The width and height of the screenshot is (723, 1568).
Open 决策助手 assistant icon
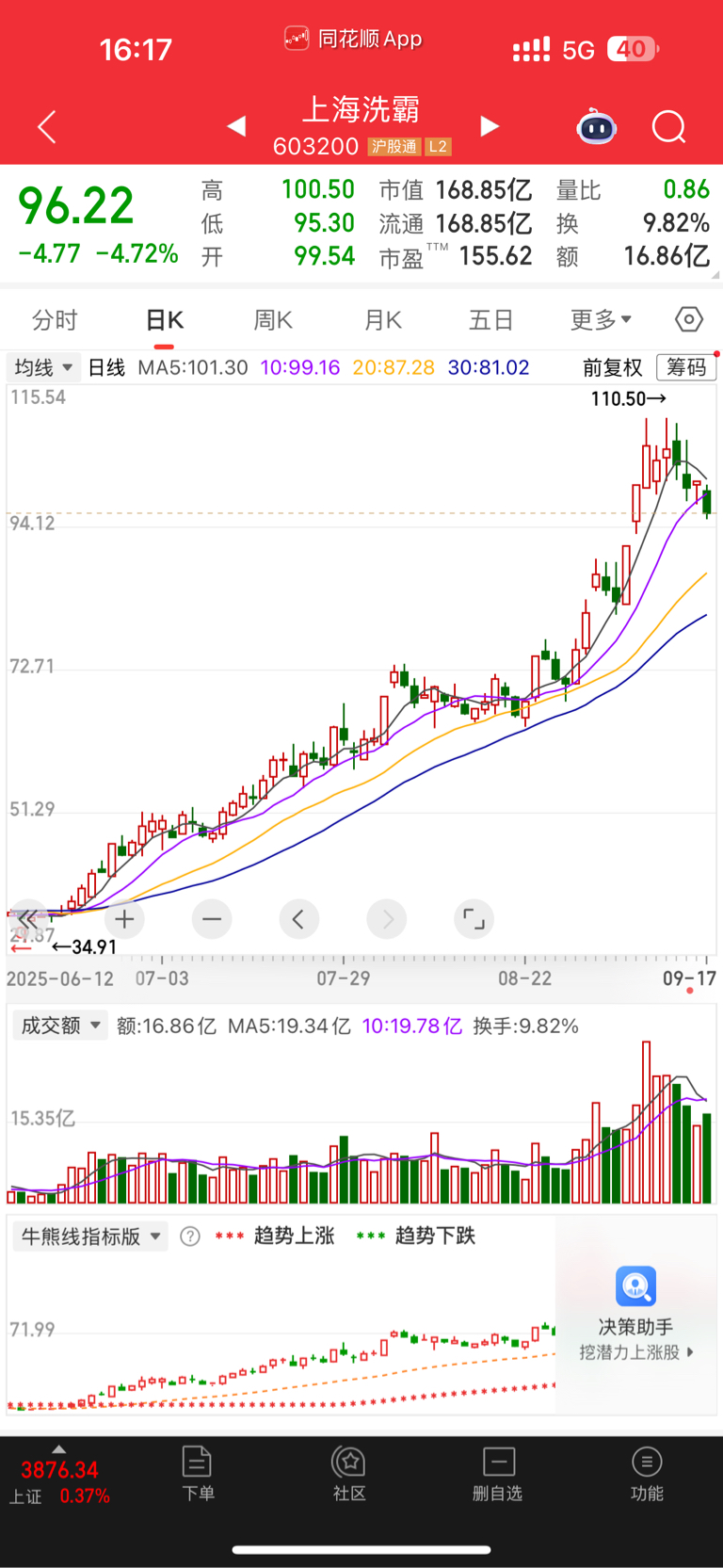coord(635,1286)
